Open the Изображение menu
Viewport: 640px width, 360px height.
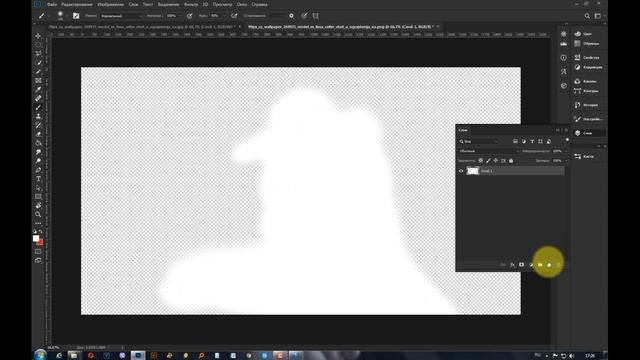[x=110, y=4]
